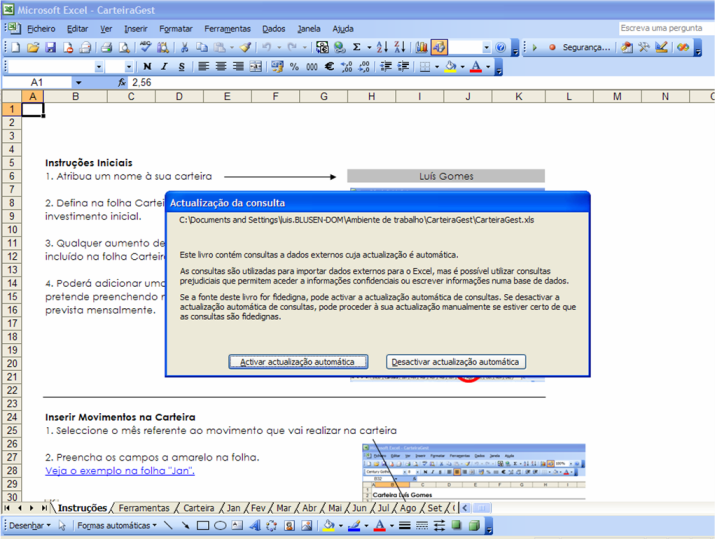
Task: Switch to the Carteira sheet tab
Action: [199, 508]
